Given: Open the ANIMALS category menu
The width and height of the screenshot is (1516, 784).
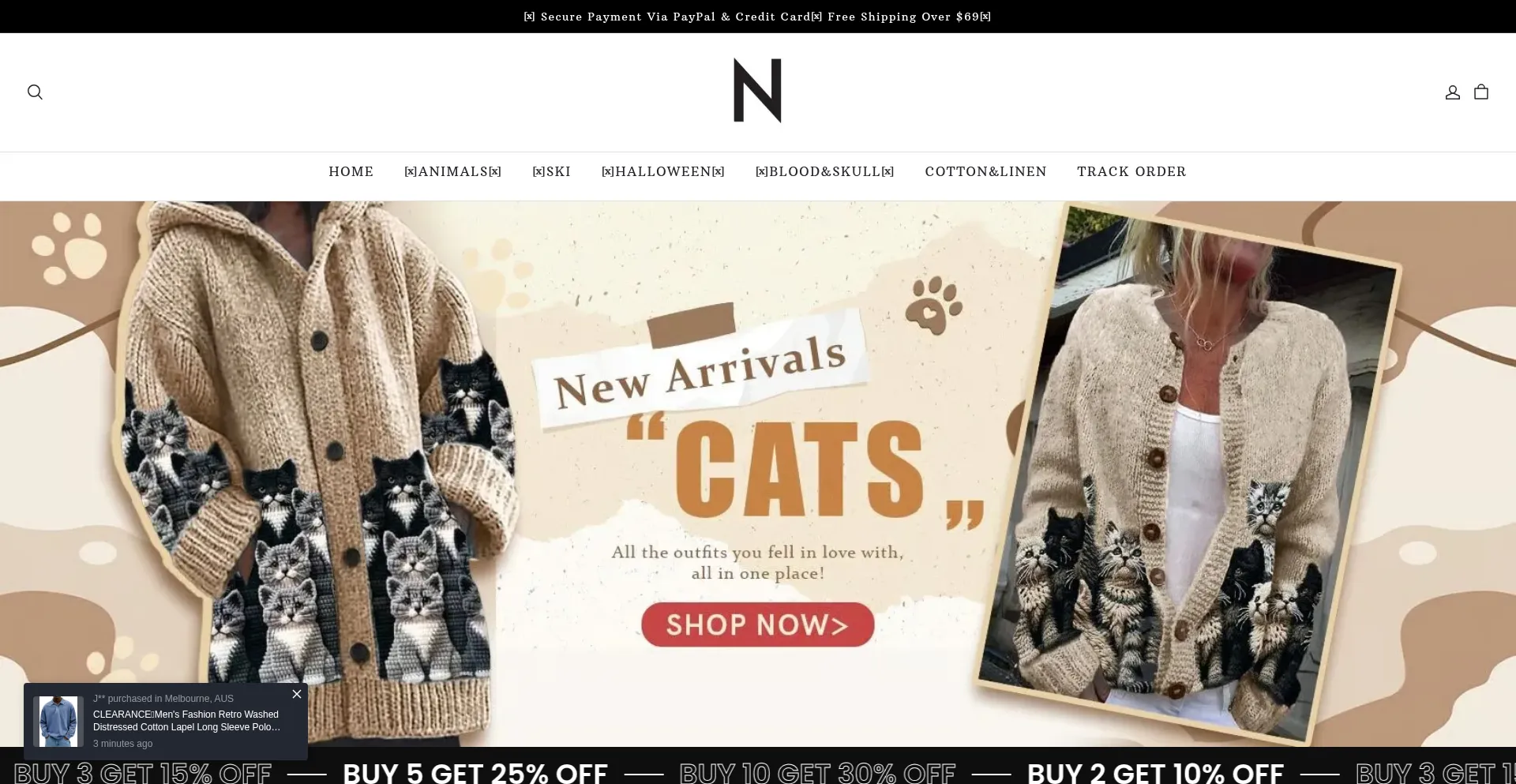Looking at the screenshot, I should click(x=452, y=171).
